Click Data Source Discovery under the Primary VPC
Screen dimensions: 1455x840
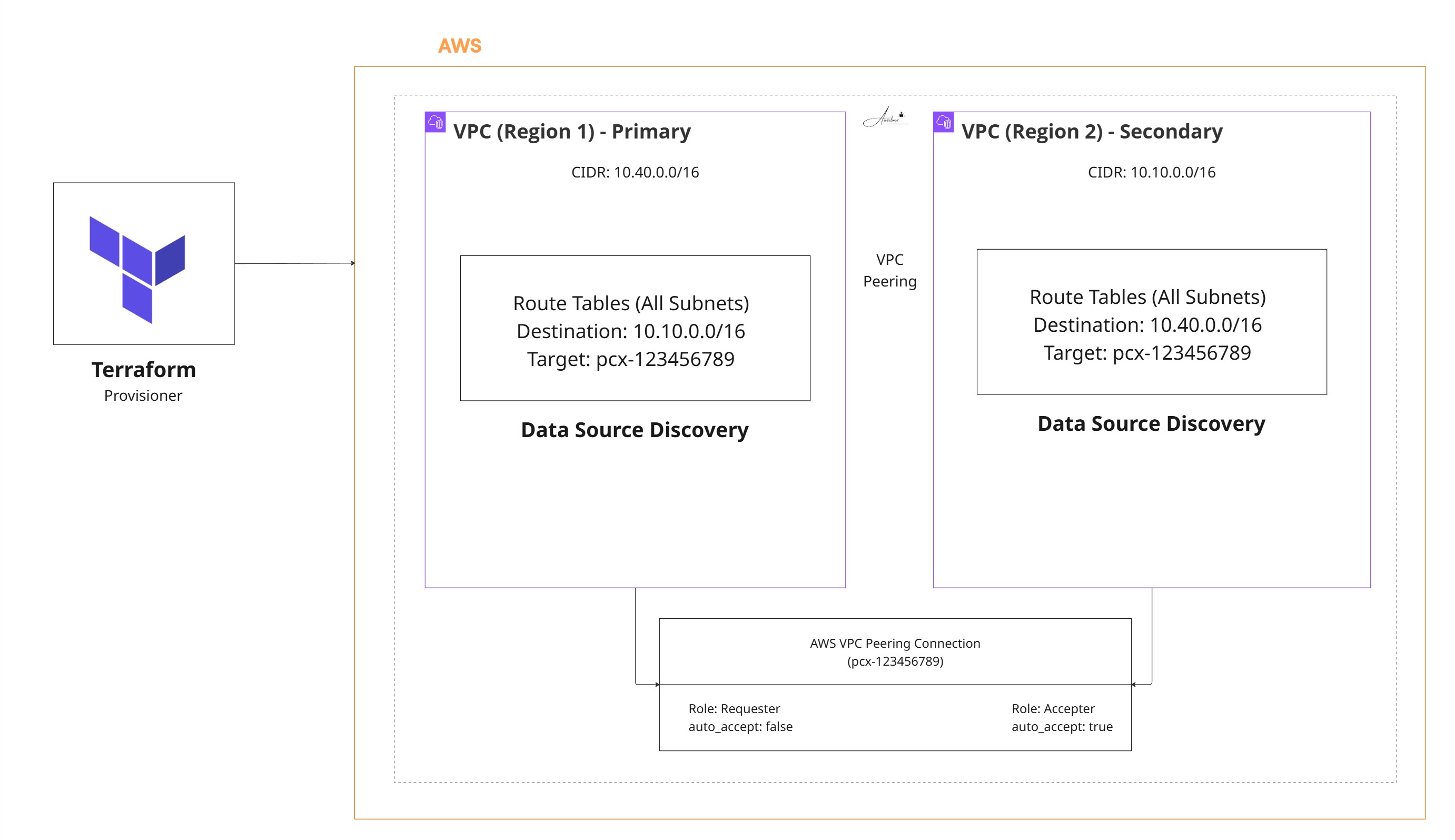(x=635, y=430)
